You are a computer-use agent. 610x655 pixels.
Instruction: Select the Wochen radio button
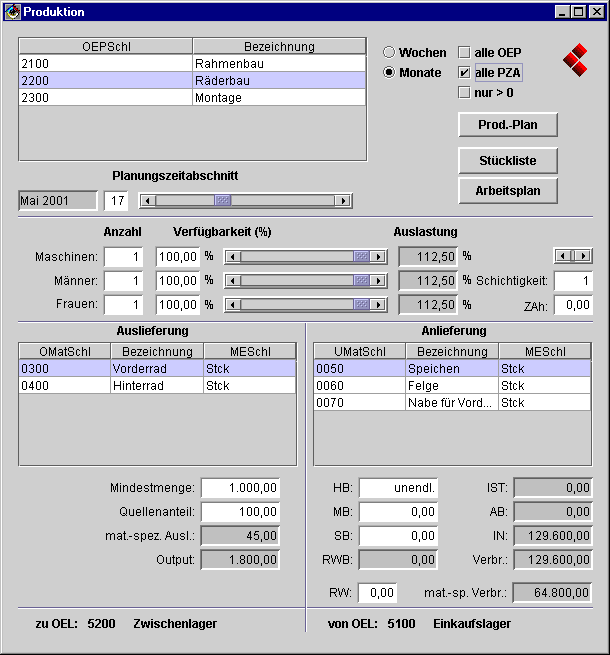(390, 52)
